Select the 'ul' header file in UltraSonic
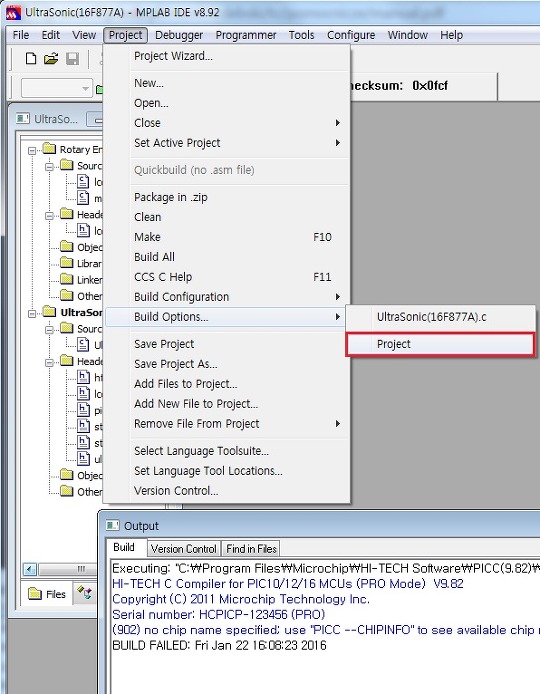 point(89,459)
